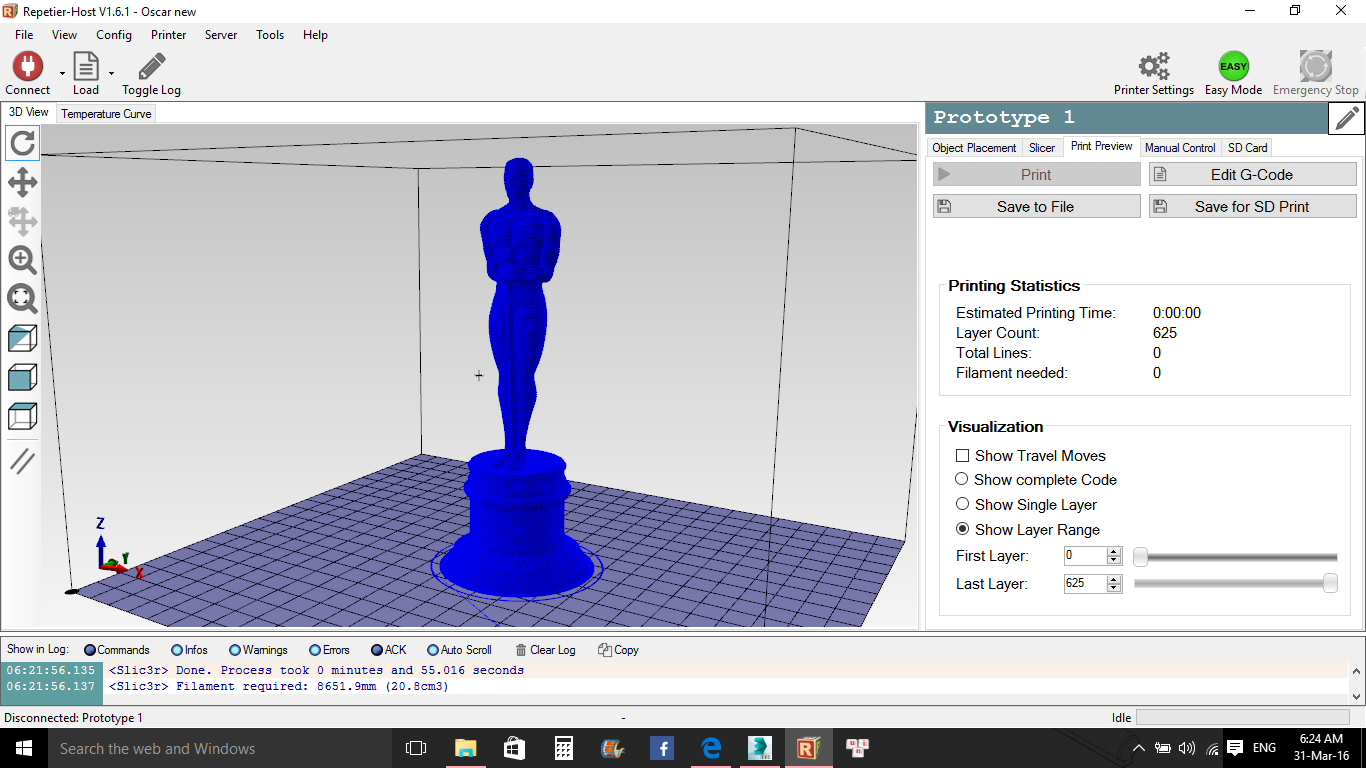Open Windows Store from taskbar
The height and width of the screenshot is (768, 1366).
pos(514,748)
